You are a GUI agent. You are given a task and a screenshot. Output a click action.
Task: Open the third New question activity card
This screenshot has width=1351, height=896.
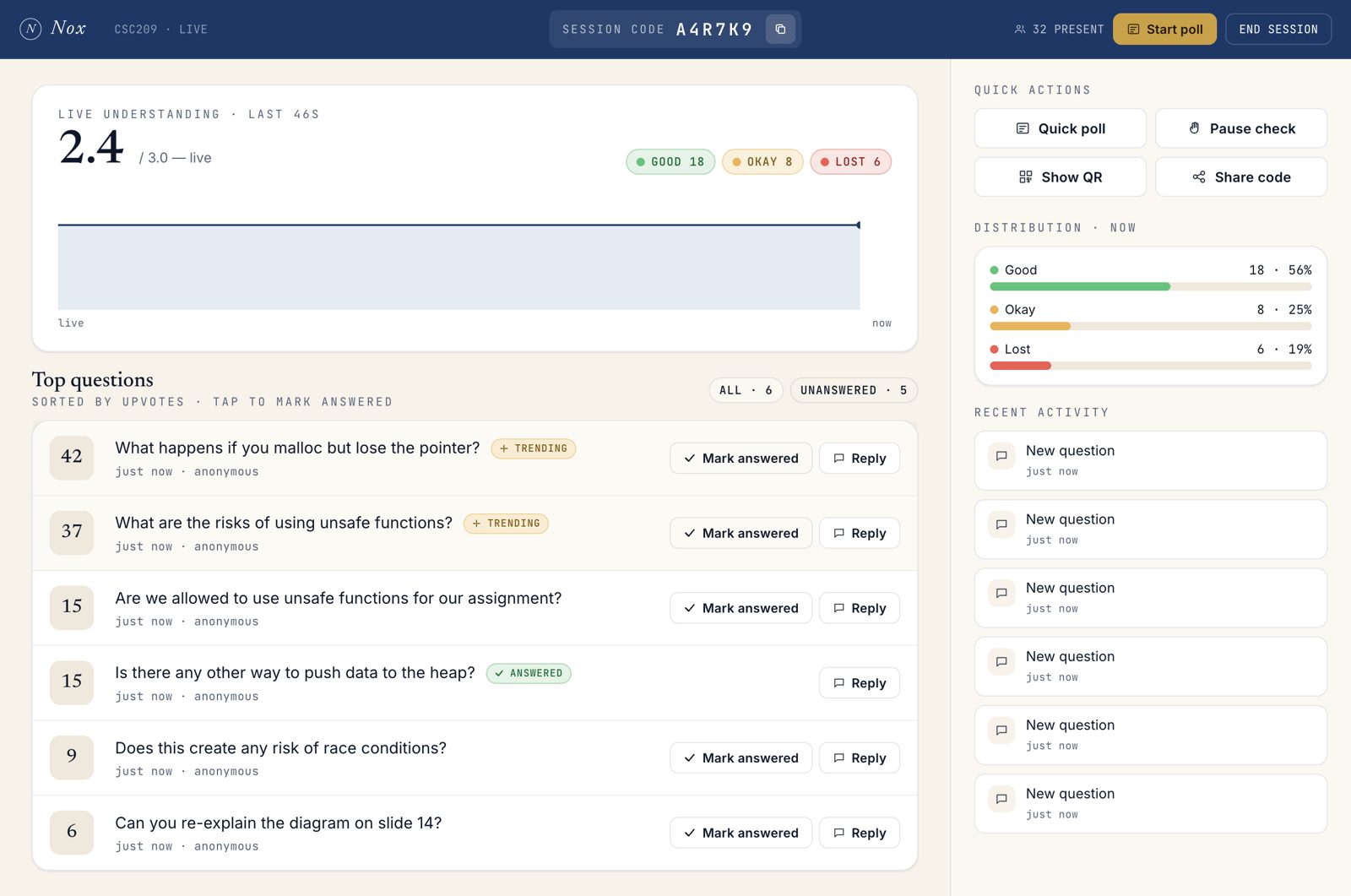(1150, 598)
